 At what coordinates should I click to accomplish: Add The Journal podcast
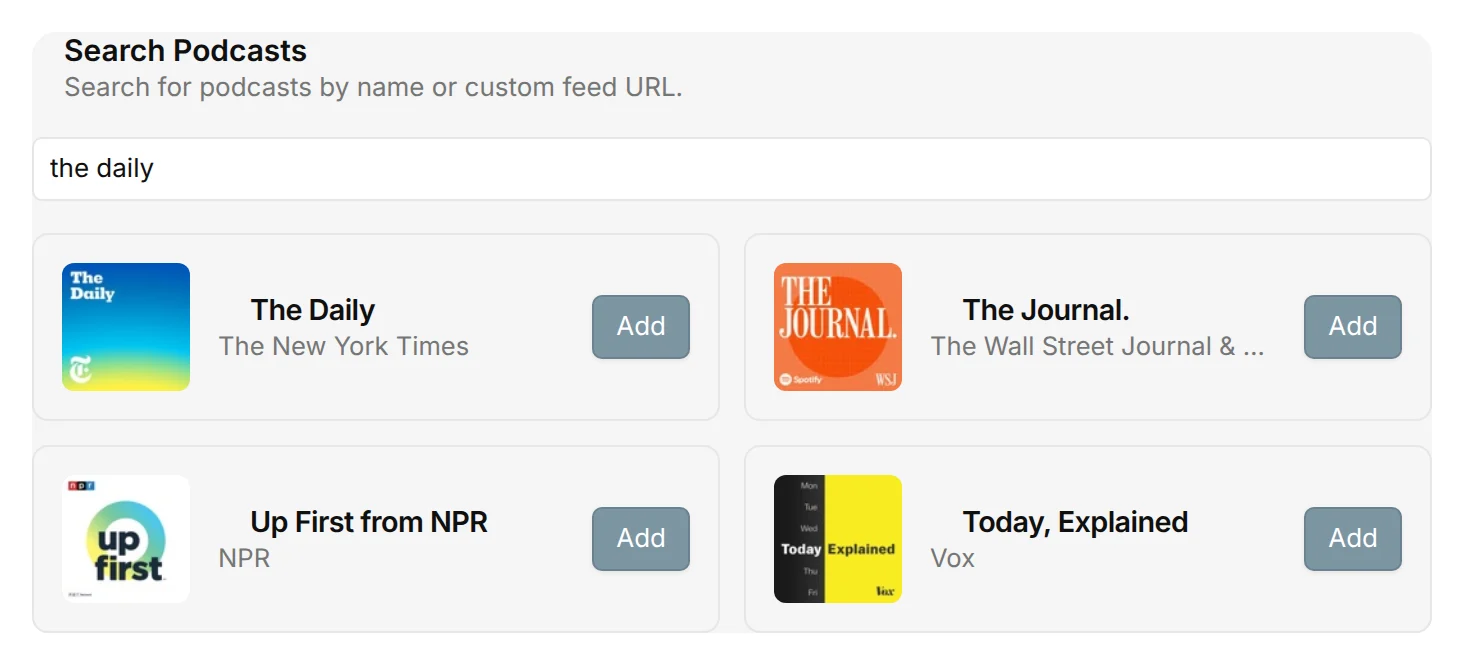point(1353,327)
